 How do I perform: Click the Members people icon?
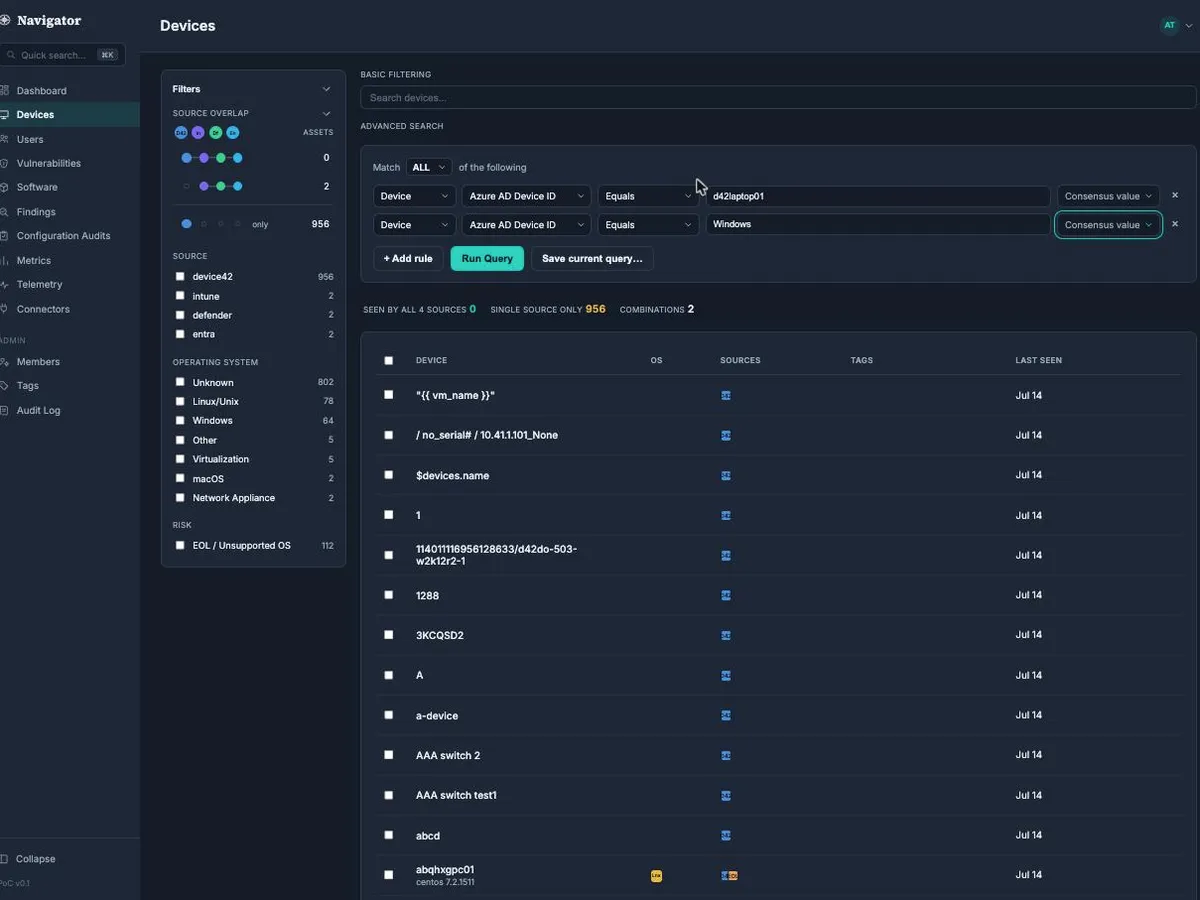click(5, 361)
